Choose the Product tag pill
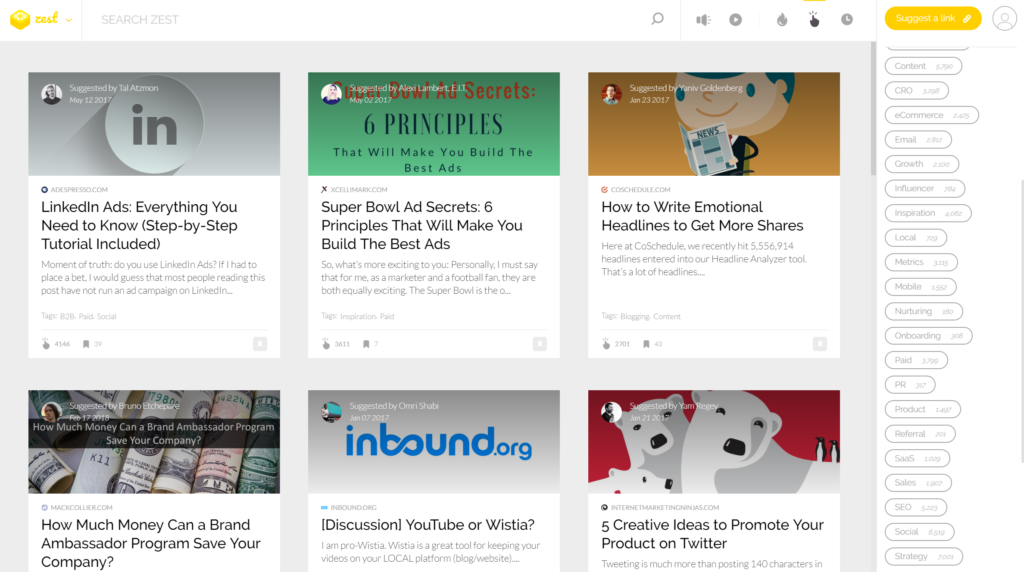The height and width of the screenshot is (572, 1024). pos(922,409)
